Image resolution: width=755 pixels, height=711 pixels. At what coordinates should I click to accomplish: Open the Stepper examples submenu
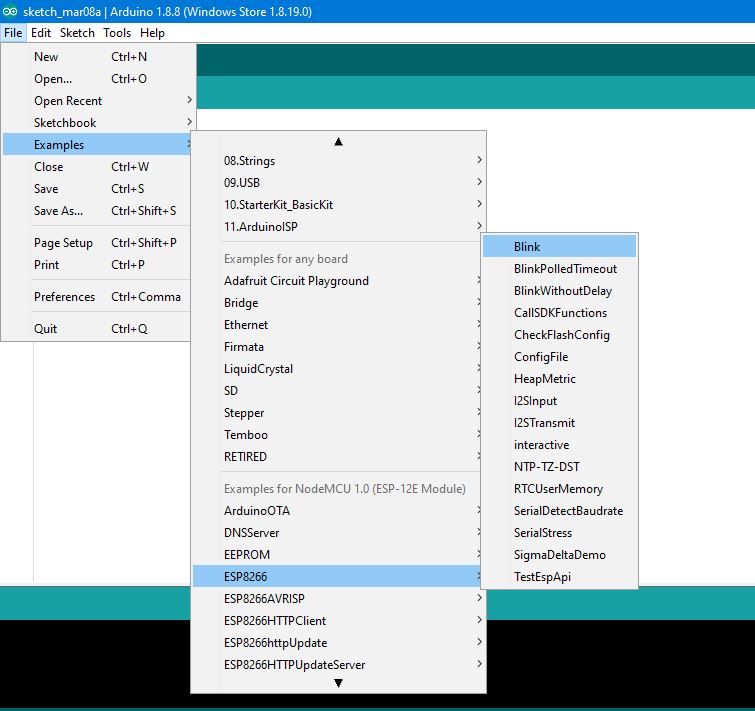(338, 413)
